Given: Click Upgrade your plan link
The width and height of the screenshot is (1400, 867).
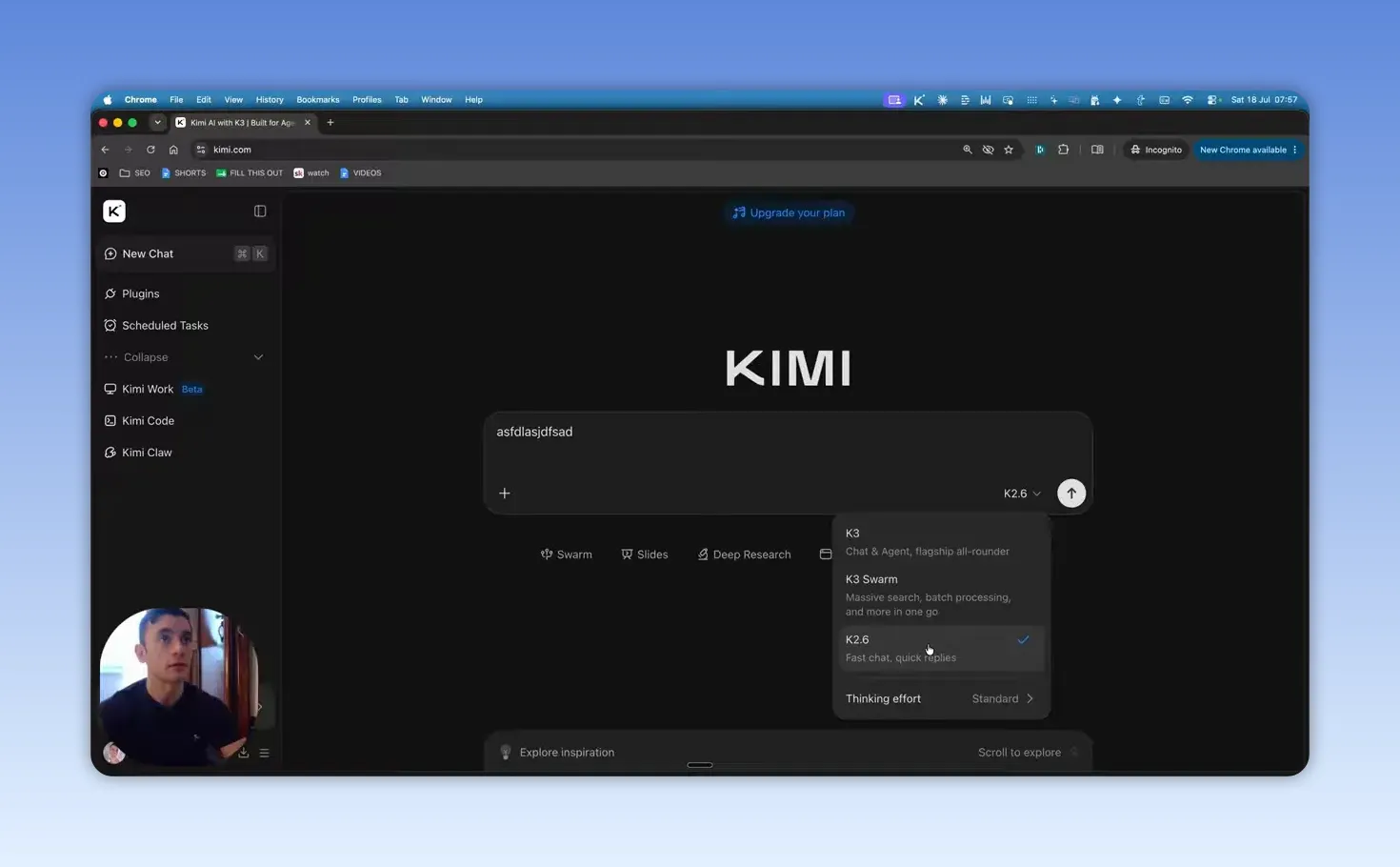Looking at the screenshot, I should (789, 212).
